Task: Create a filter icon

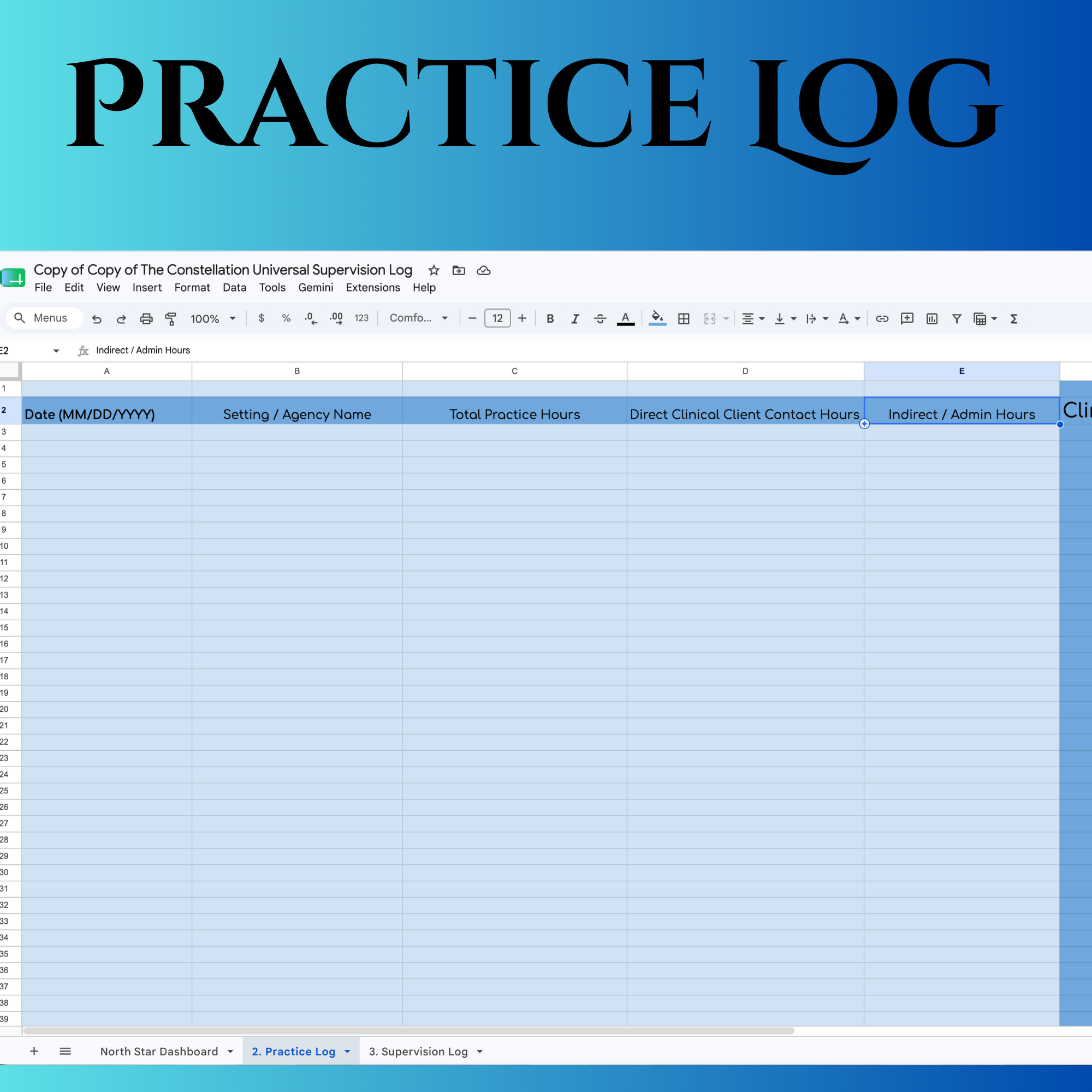Action: (957, 319)
